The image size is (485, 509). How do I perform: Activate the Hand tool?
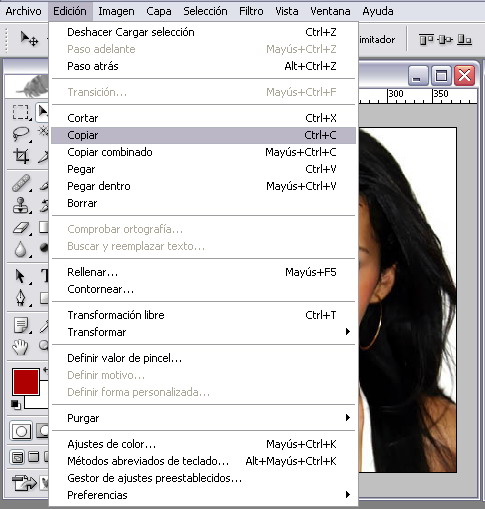pos(20,347)
